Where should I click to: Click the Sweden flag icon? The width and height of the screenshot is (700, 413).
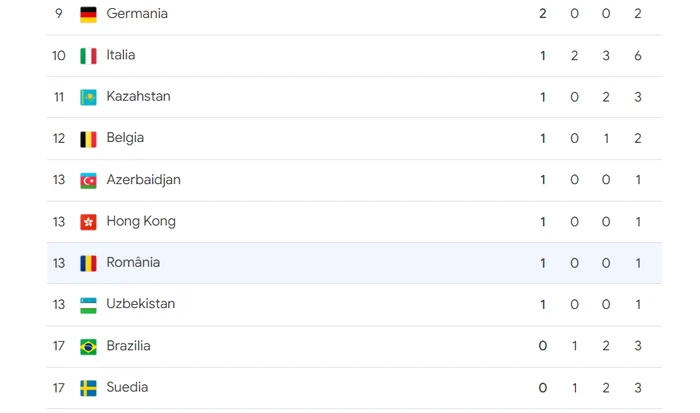pos(88,388)
